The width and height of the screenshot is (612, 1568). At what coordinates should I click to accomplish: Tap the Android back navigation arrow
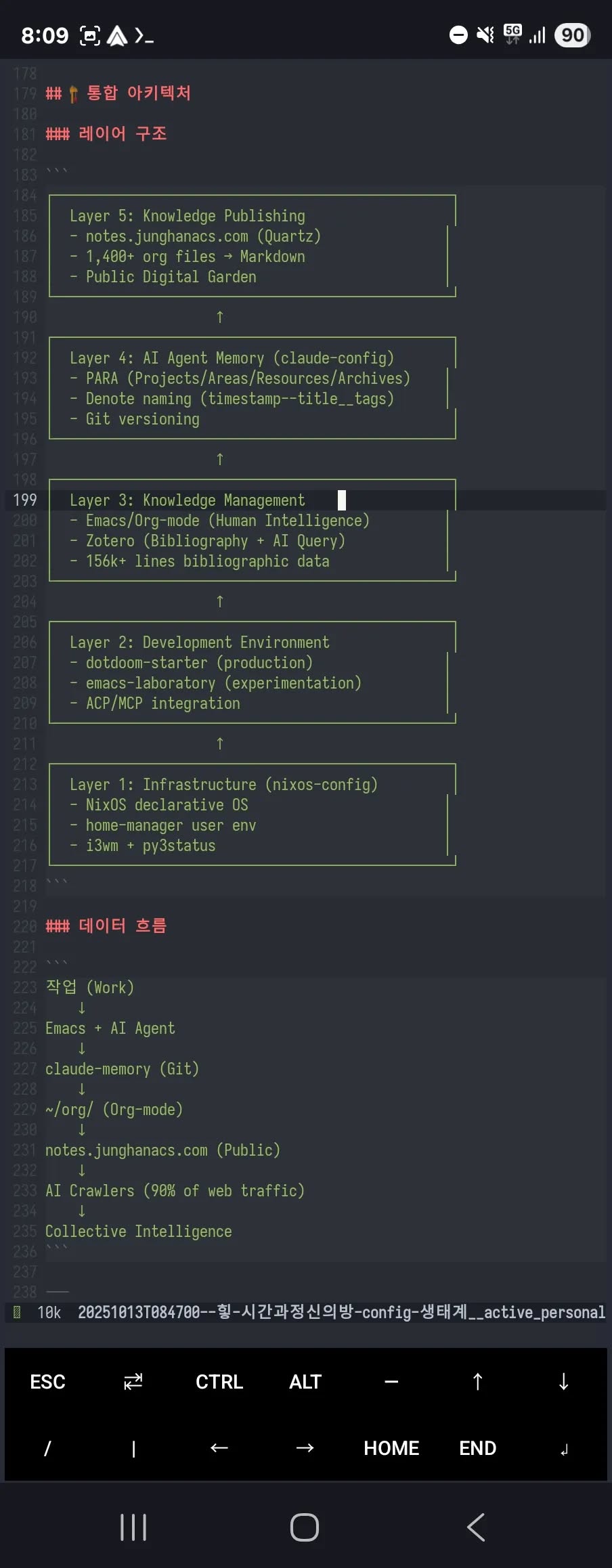[x=476, y=1527]
